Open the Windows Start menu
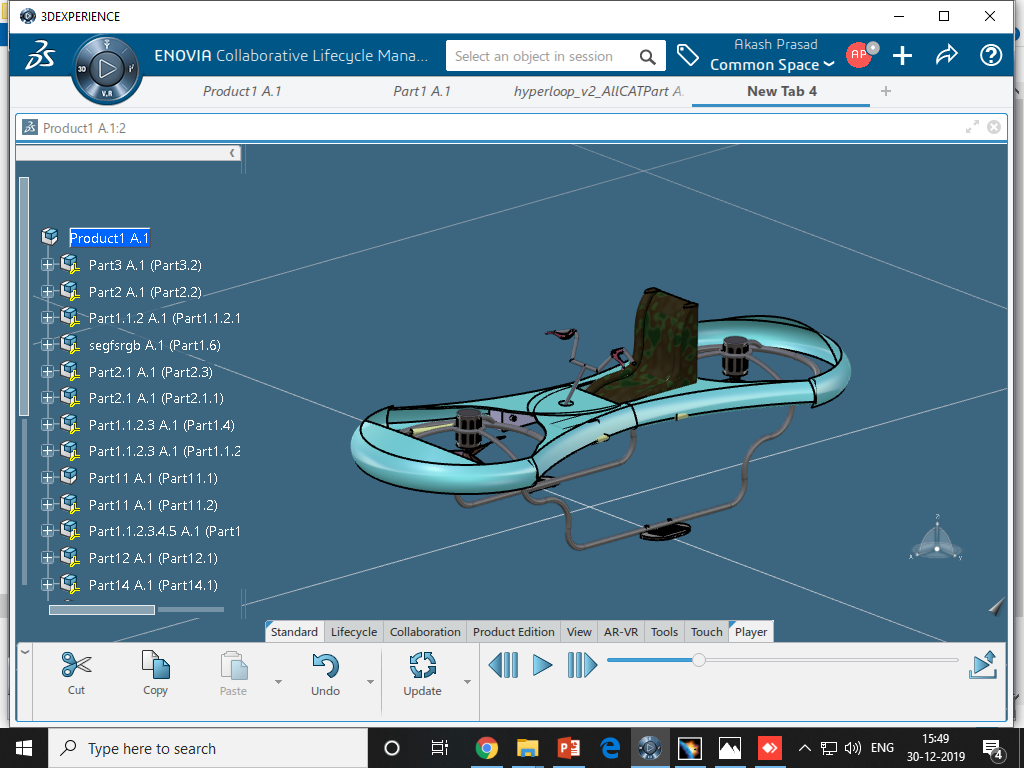Viewport: 1024px width, 768px height. point(24,748)
